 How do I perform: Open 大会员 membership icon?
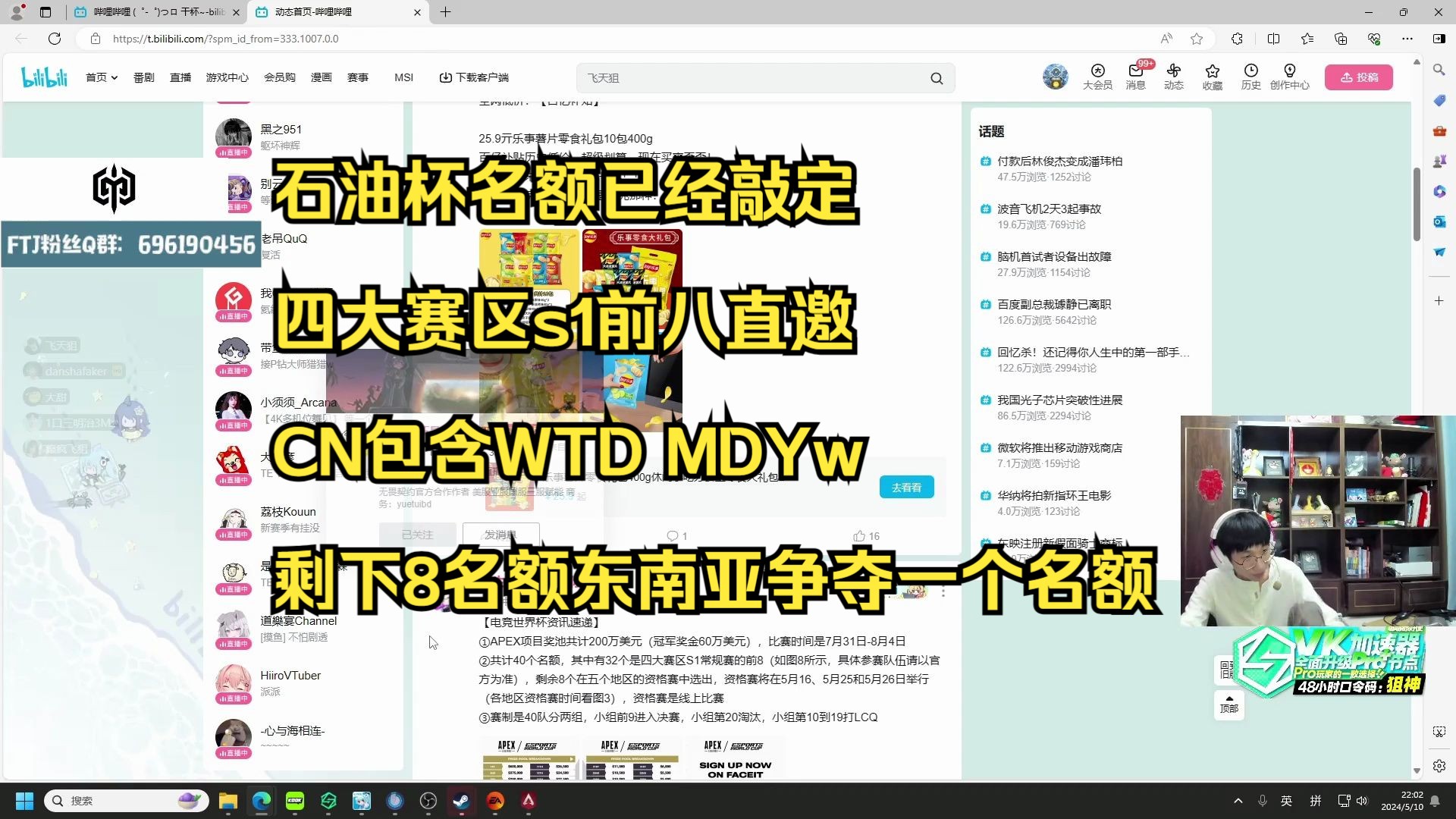[x=1097, y=77]
